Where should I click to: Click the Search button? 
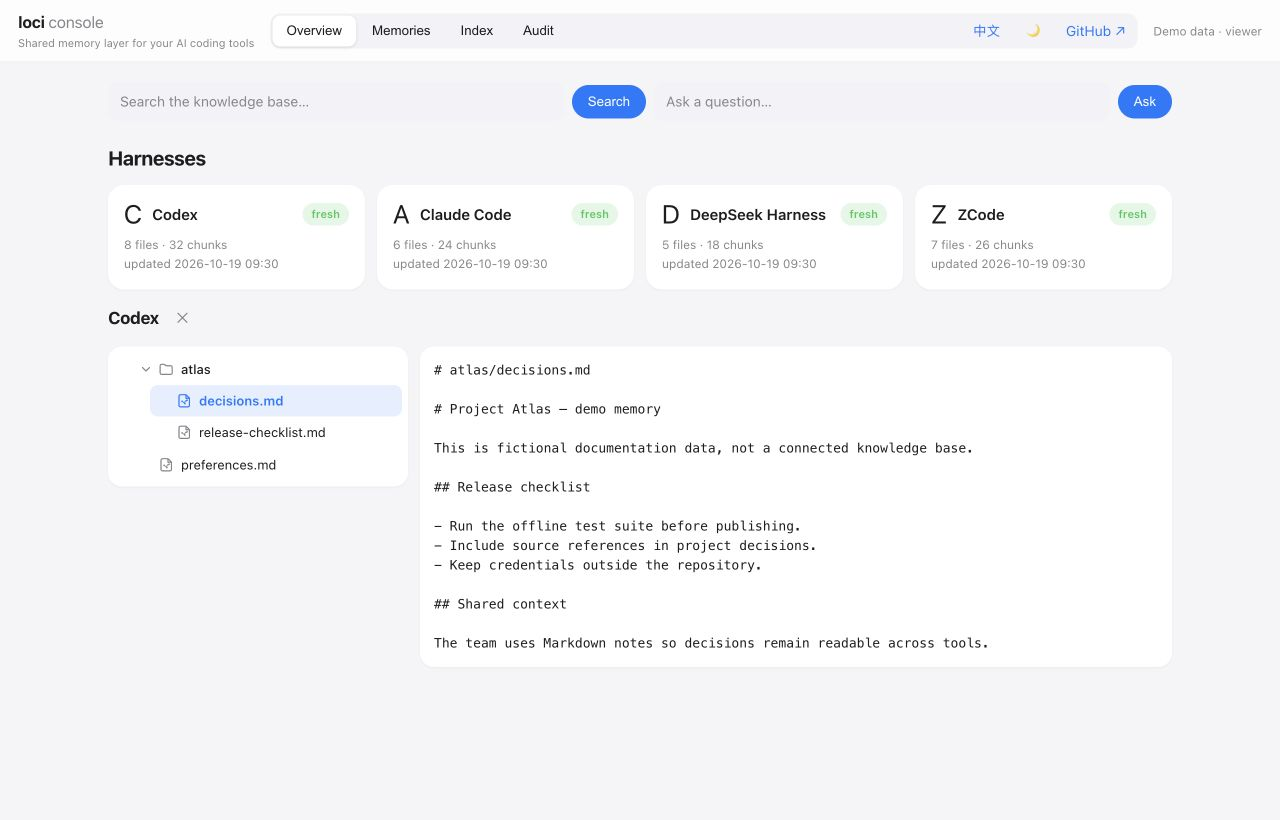point(609,102)
